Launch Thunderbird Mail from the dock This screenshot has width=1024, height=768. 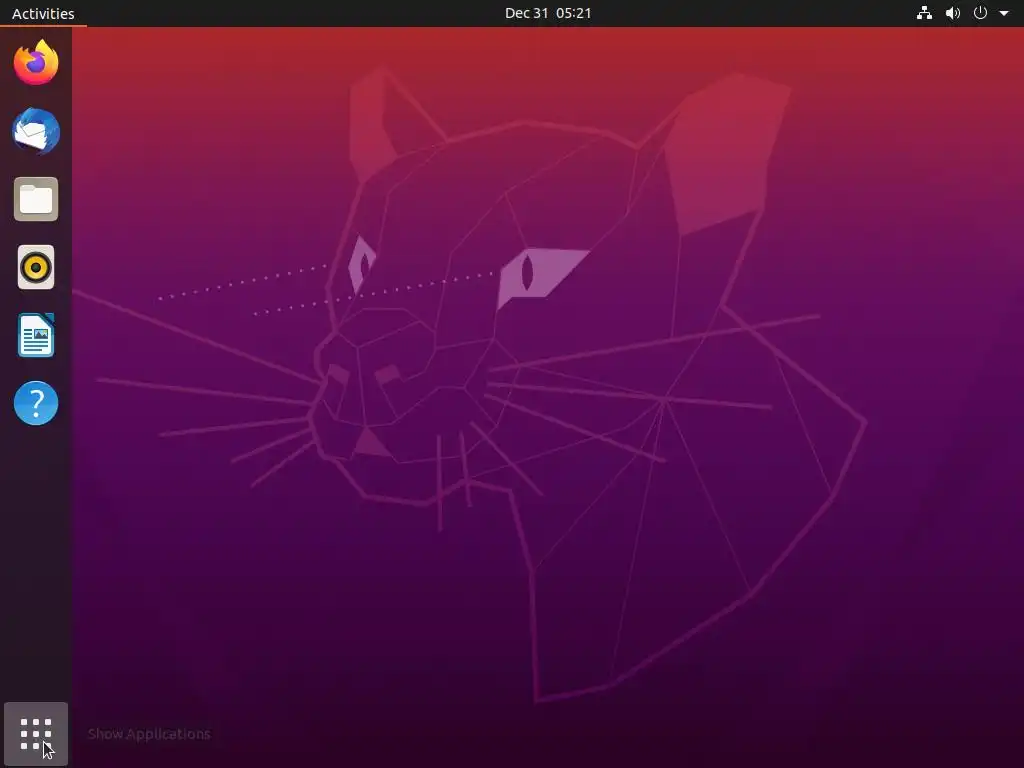coord(36,131)
